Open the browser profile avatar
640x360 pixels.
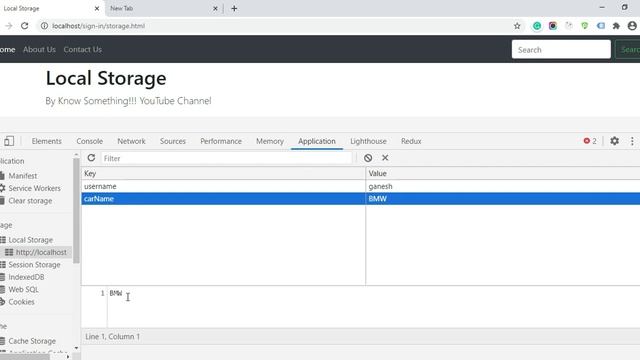tap(632, 26)
